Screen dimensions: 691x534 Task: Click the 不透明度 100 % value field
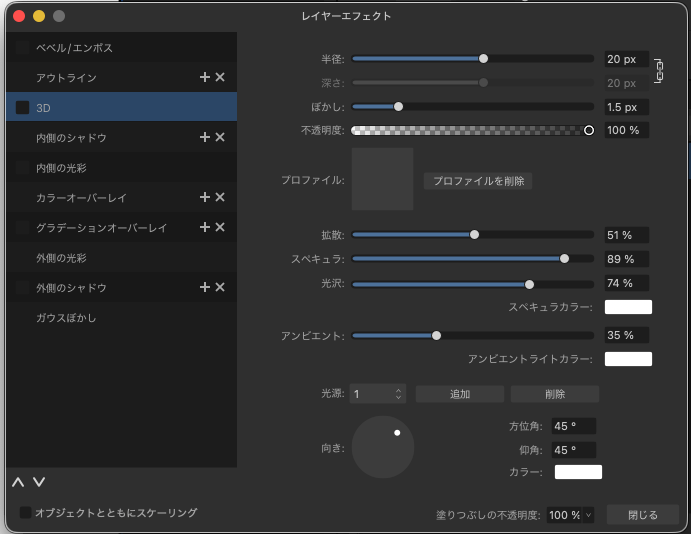[627, 130]
